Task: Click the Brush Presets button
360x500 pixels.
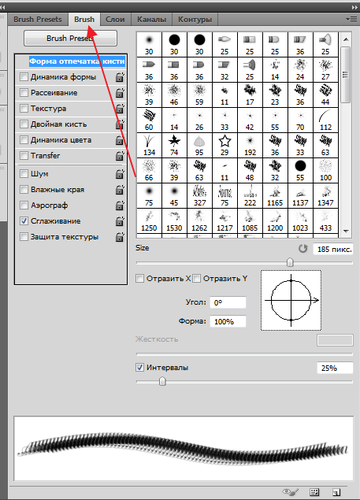Action: (x=70, y=38)
